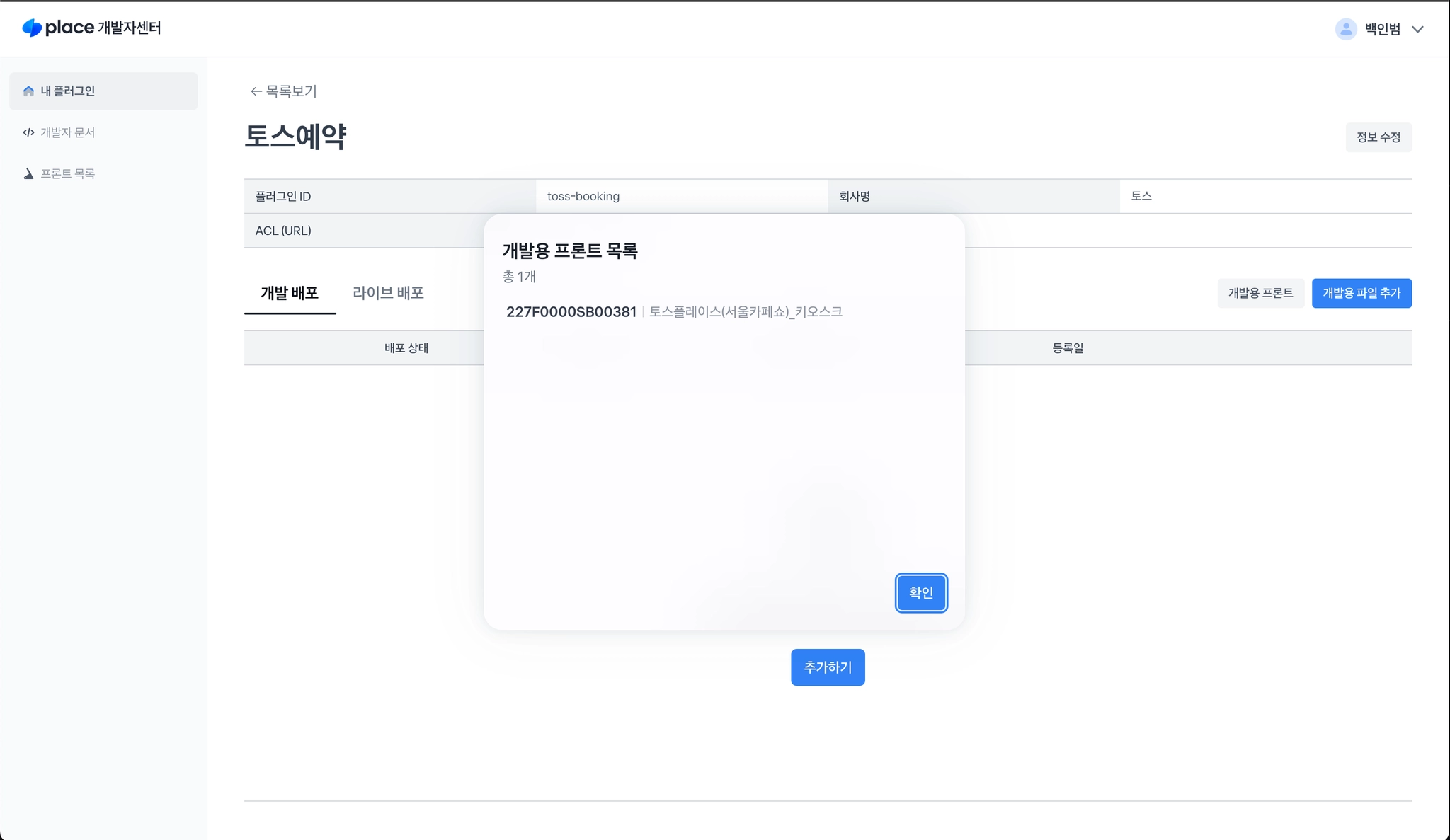This screenshot has height=840, width=1450.
Task: Click the back arrow beside 목록보기
Action: 256,91
